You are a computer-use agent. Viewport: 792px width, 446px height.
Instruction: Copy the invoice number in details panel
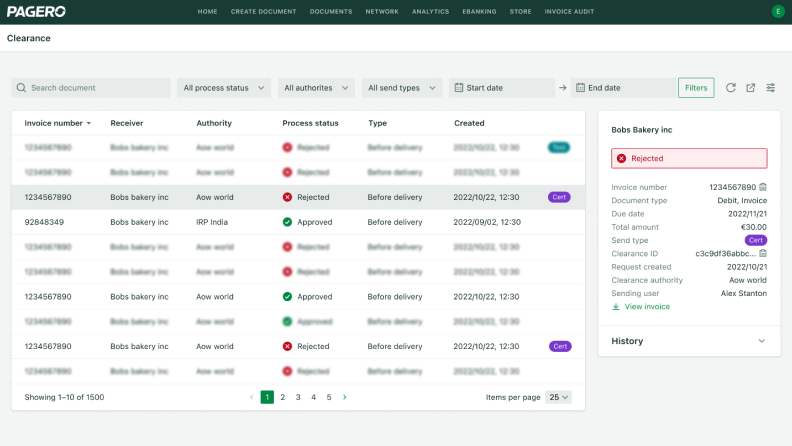763,187
